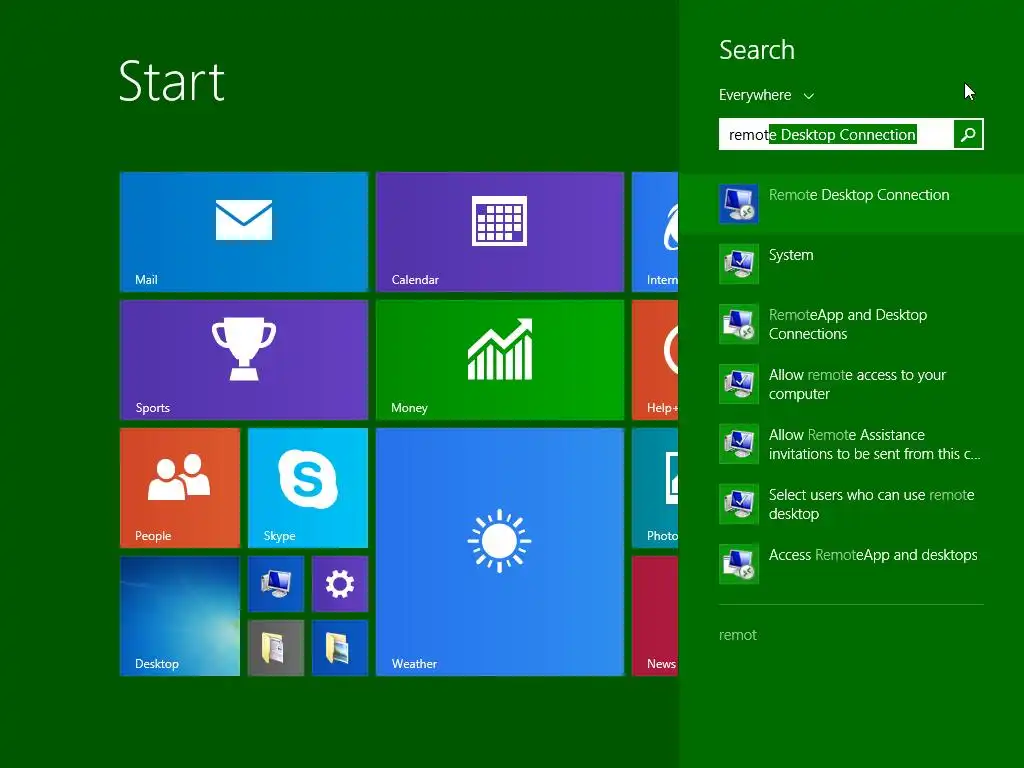Viewport: 1024px width, 768px height.
Task: Open the Help+Tips tile
Action: coord(655,360)
